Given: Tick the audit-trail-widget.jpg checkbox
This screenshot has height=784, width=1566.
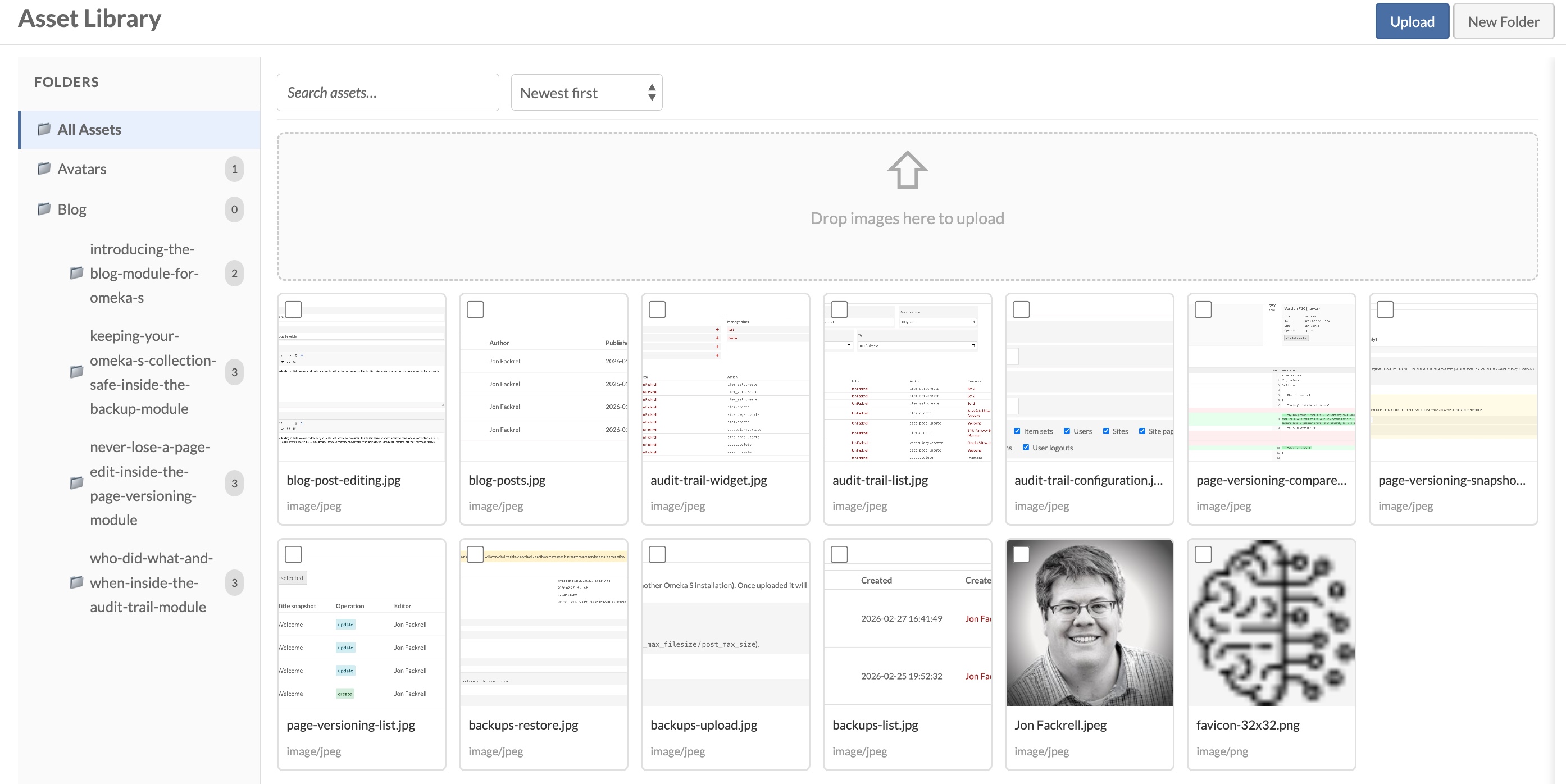Looking at the screenshot, I should click(657, 309).
